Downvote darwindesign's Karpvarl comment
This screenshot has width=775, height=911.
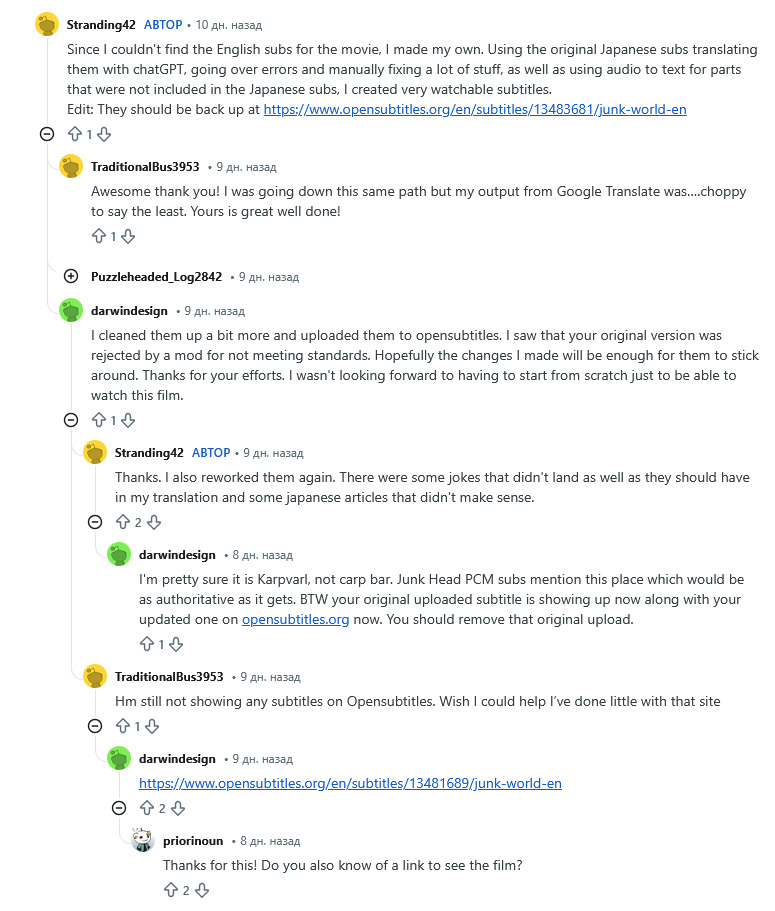coord(176,645)
